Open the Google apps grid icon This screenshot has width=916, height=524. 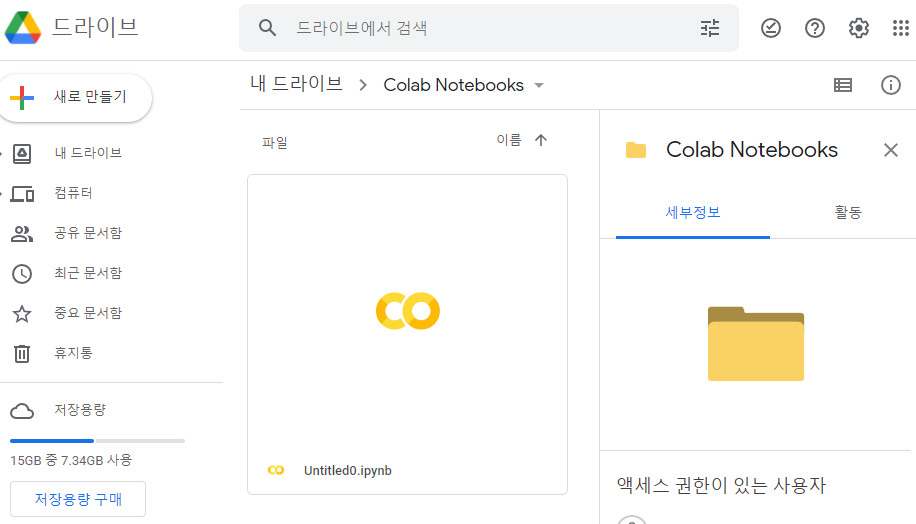click(x=901, y=27)
